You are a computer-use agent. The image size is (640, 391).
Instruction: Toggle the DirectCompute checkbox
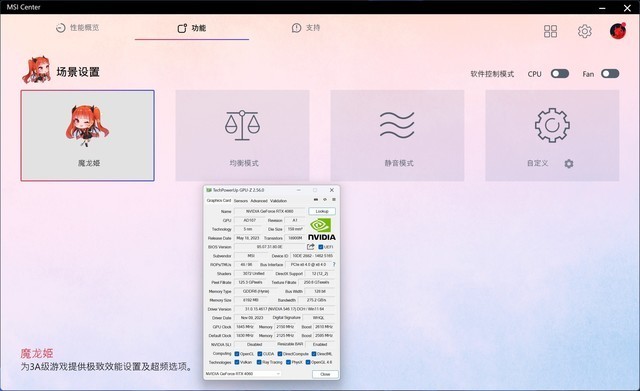point(280,354)
